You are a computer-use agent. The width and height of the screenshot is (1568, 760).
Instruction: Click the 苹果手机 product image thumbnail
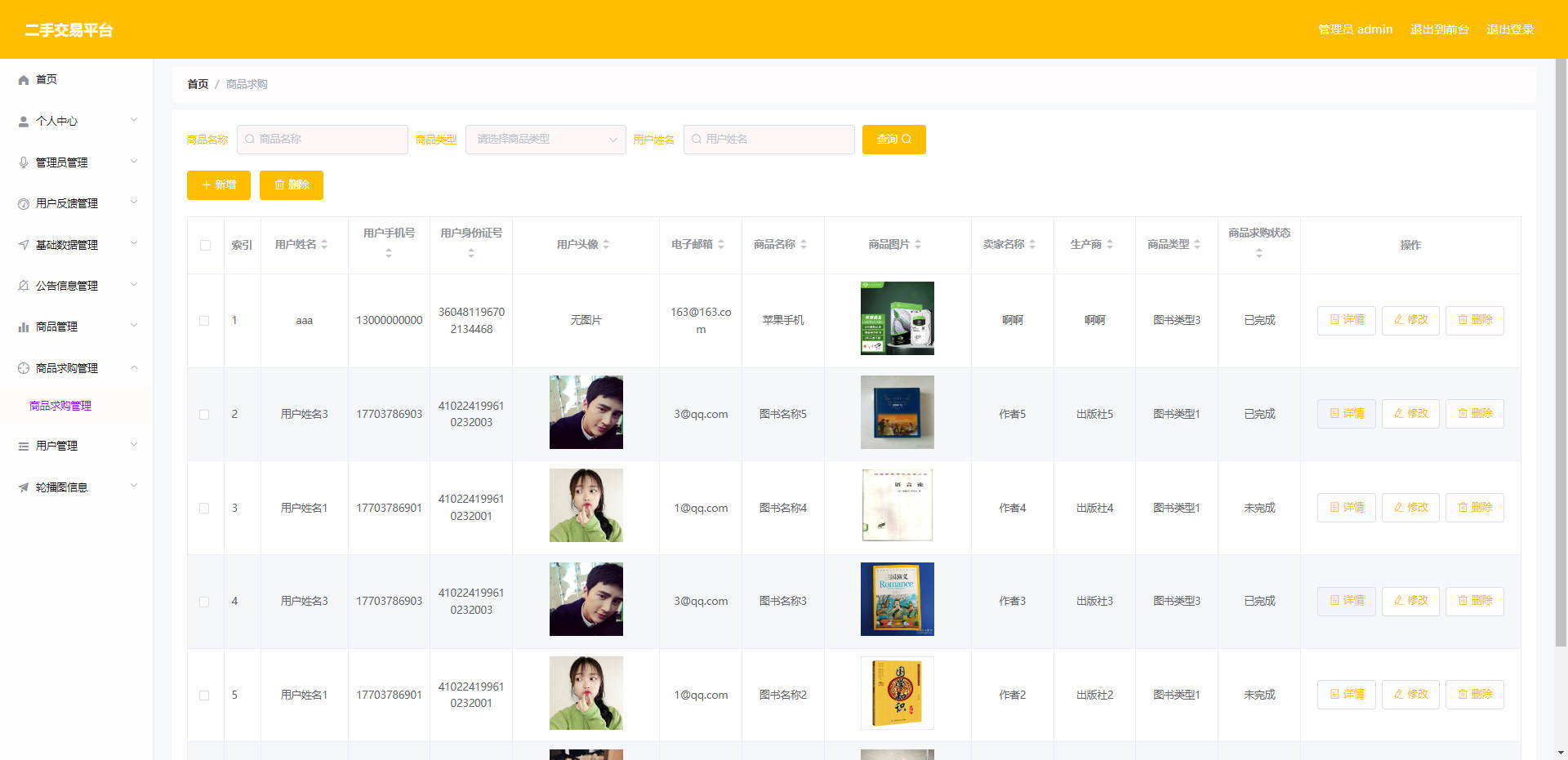point(898,318)
